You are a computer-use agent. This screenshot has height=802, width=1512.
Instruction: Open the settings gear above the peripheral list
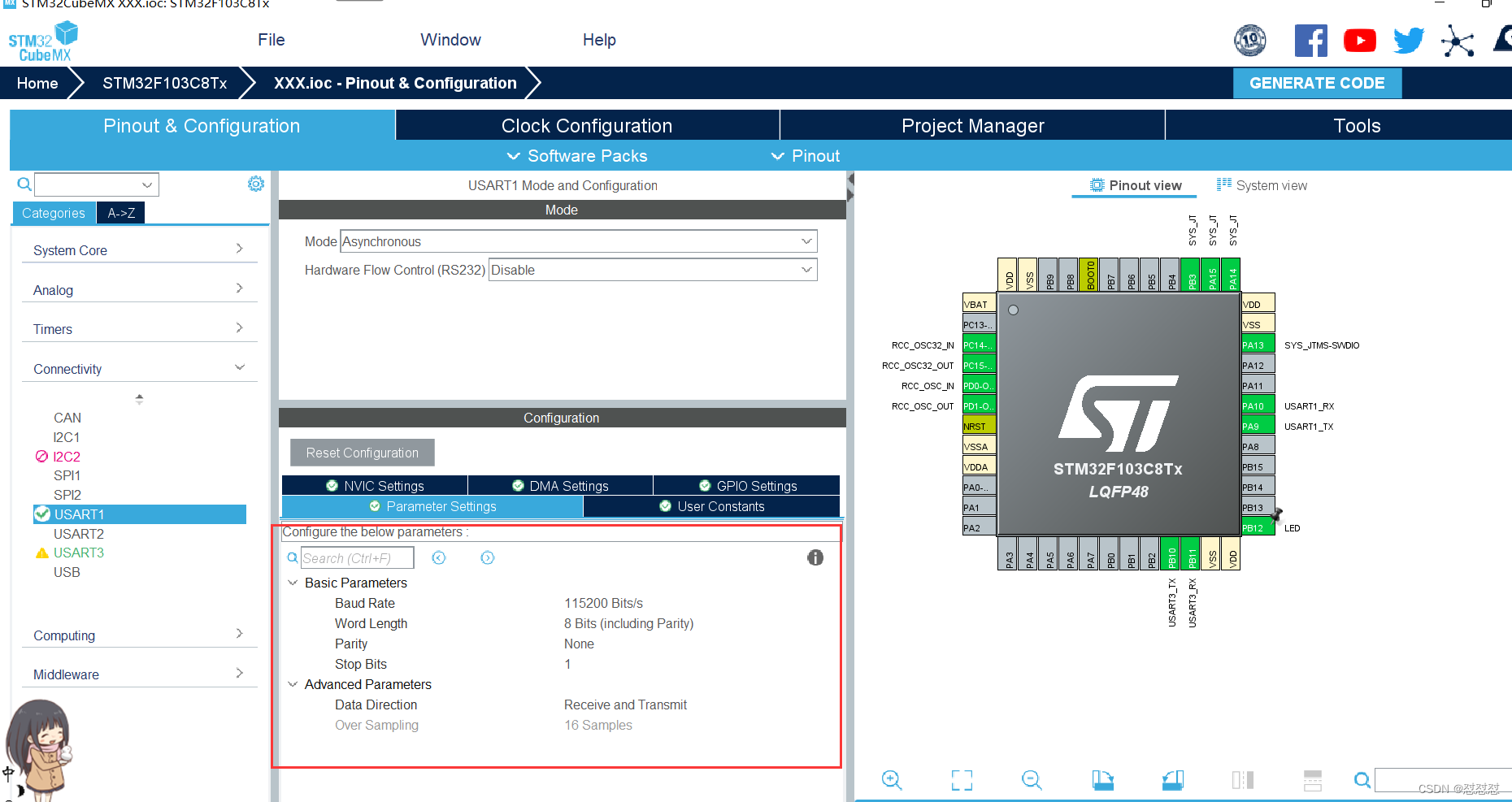click(x=255, y=184)
